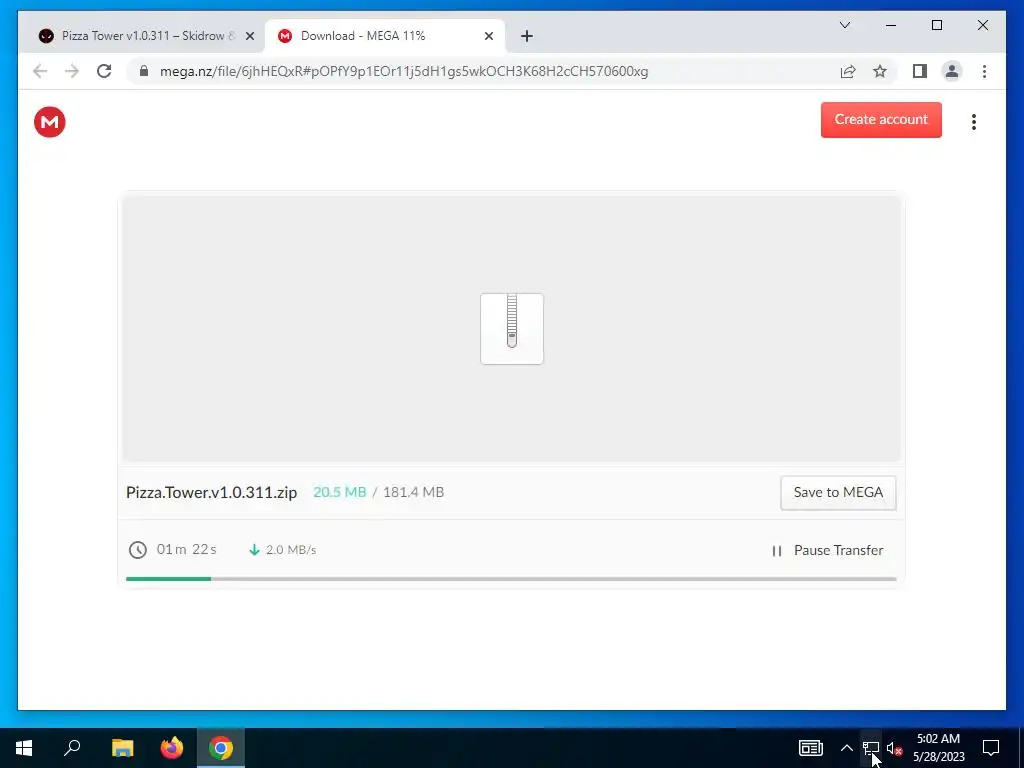1024x768 pixels.
Task: Click Save to MEGA button
Action: click(838, 492)
